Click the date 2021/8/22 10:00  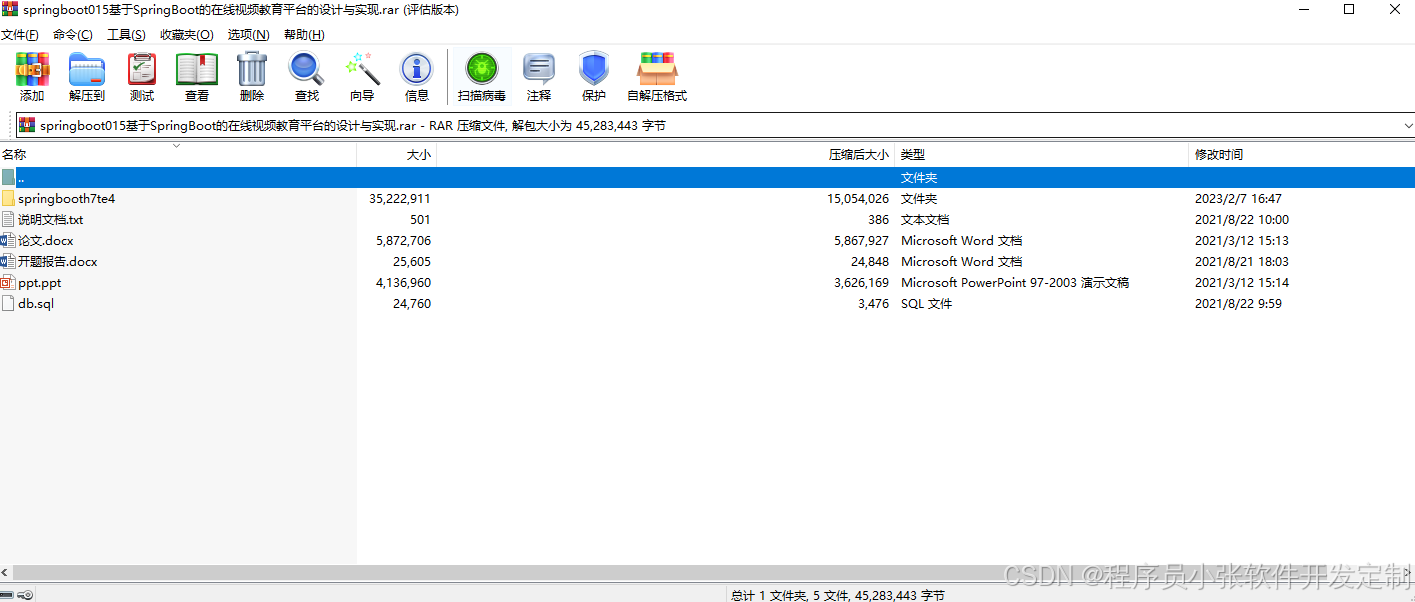[1242, 219]
